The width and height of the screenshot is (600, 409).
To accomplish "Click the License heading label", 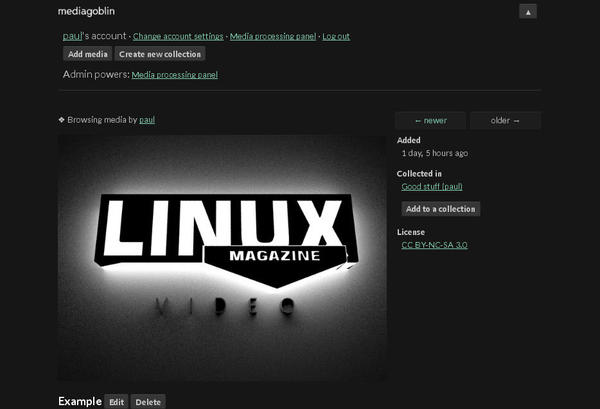I will pyautogui.click(x=411, y=232).
